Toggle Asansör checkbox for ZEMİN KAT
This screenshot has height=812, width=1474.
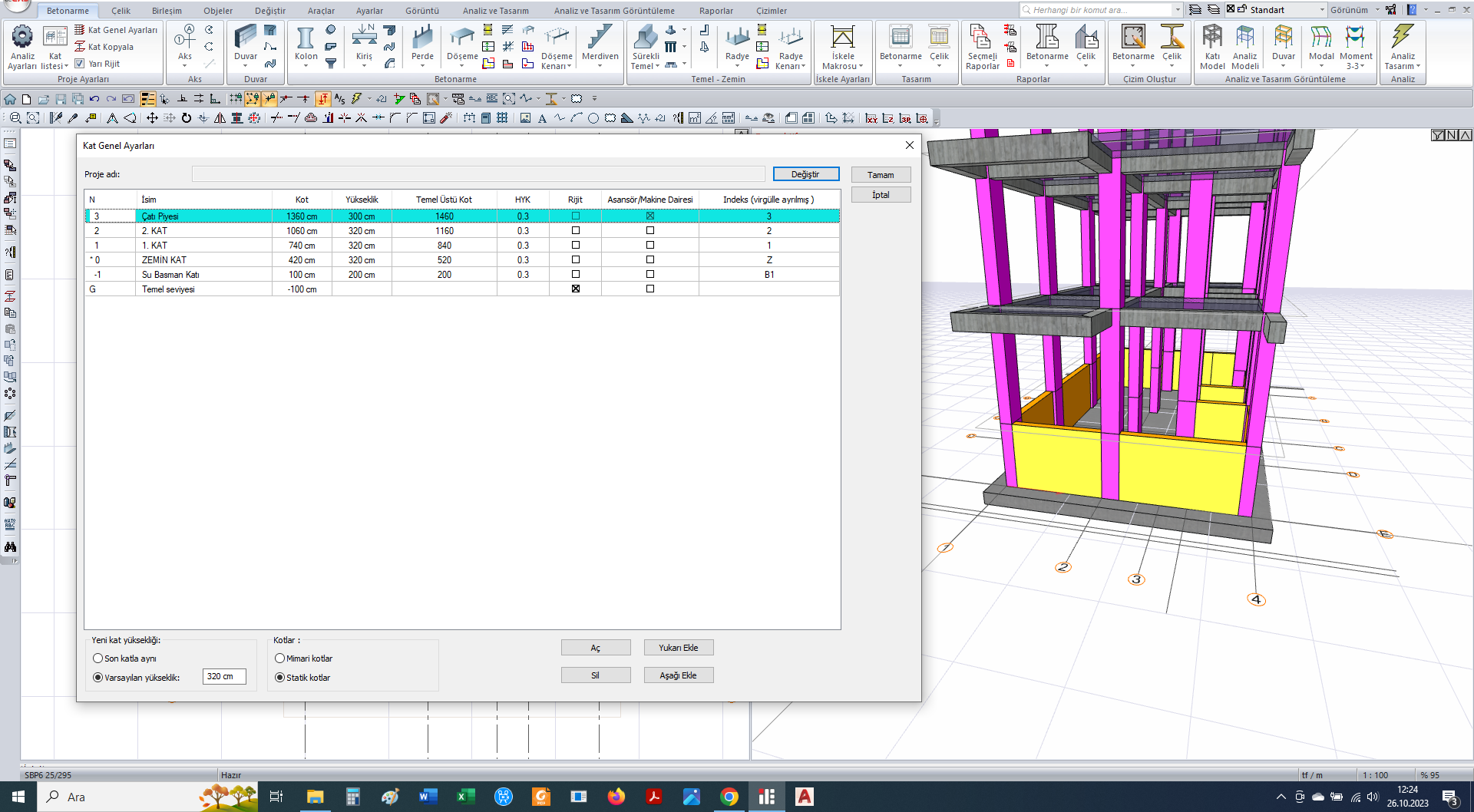pyautogui.click(x=650, y=259)
